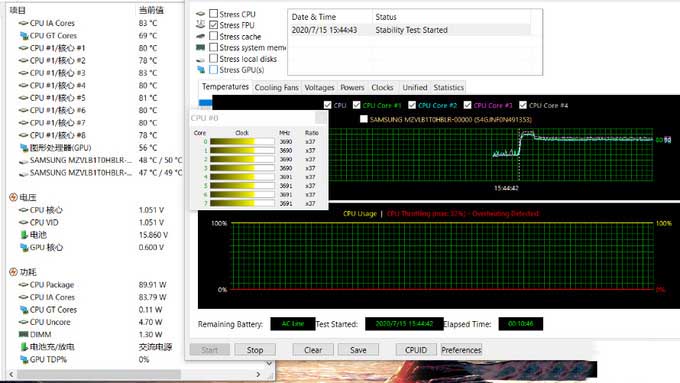Image resolution: width=680 pixels, height=383 pixels.
Task: Open the Powers tab
Action: click(352, 88)
